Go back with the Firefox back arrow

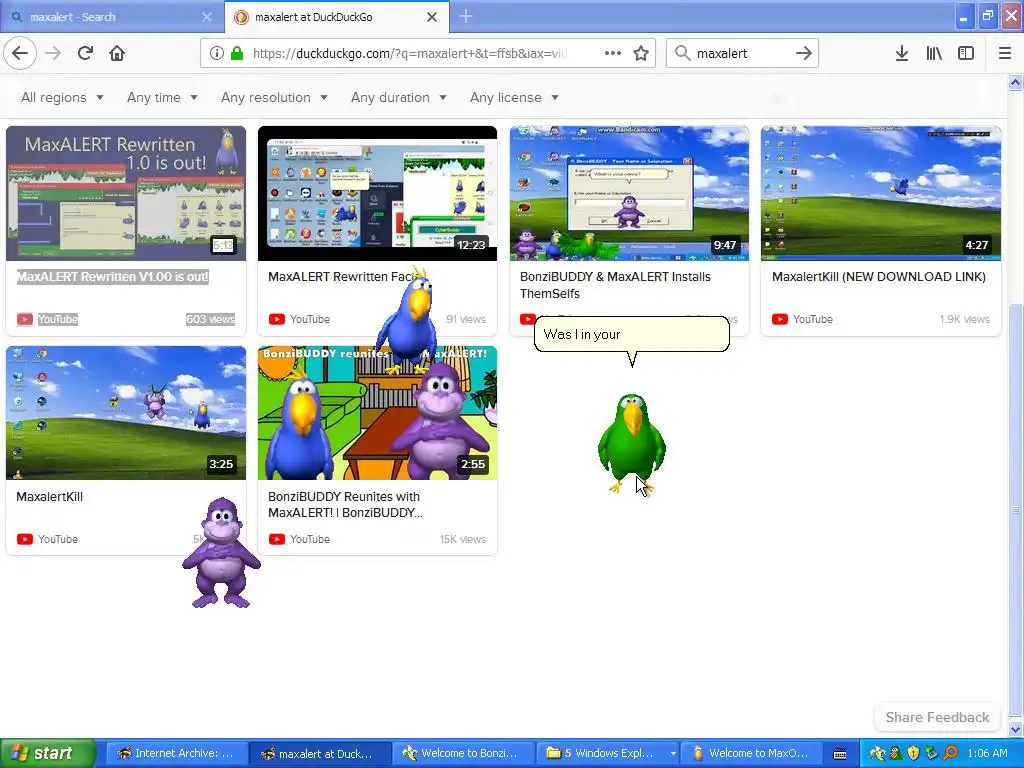point(20,54)
